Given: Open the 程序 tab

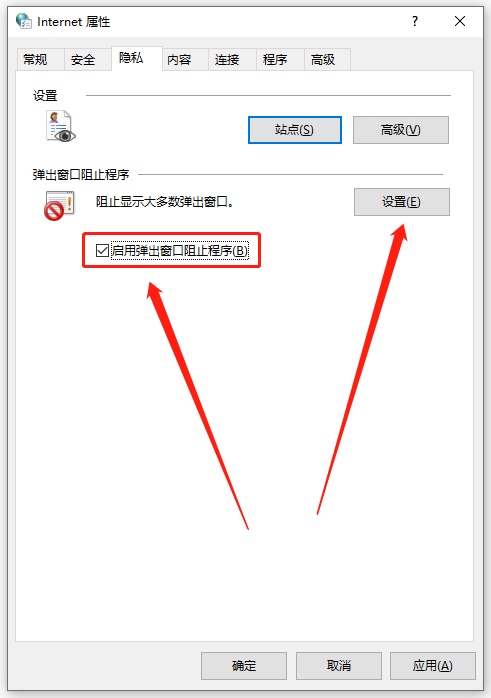Looking at the screenshot, I should (275, 59).
